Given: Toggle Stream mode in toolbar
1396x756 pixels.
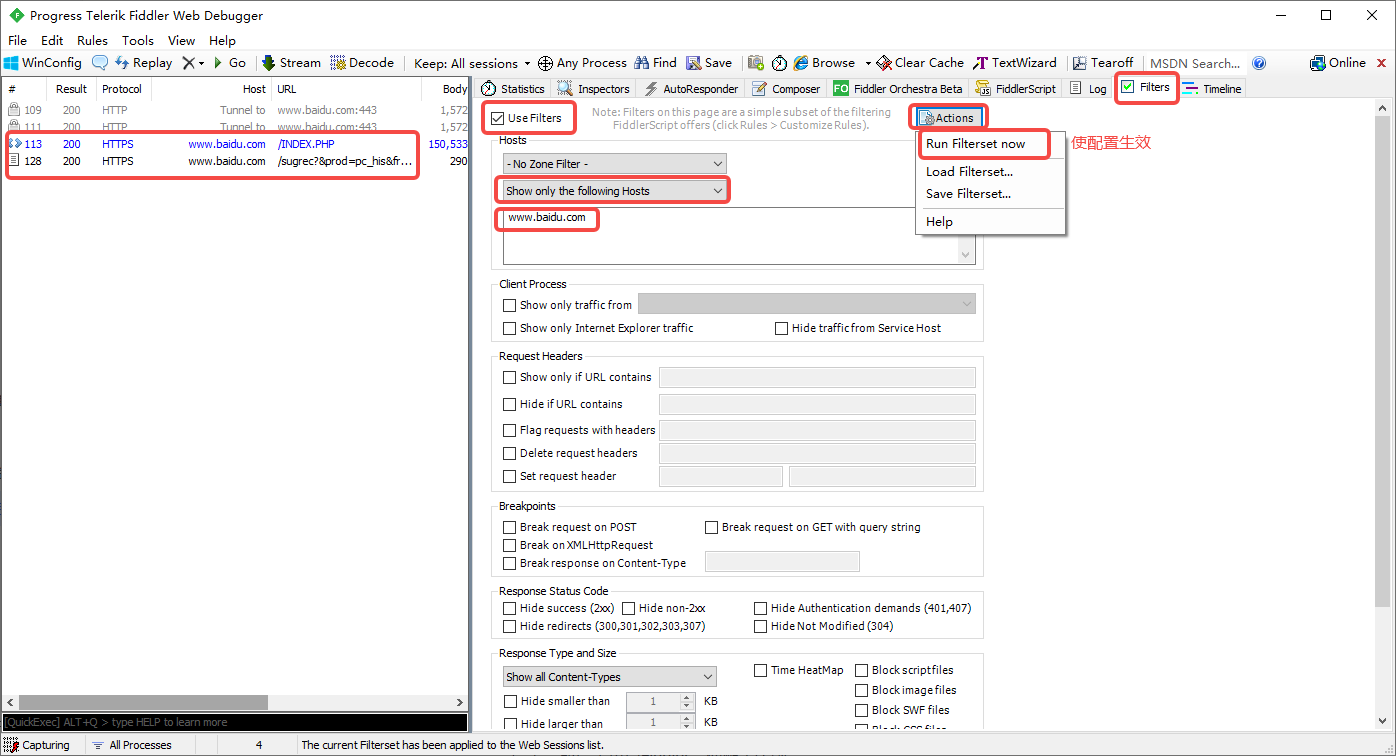Looking at the screenshot, I should point(291,63).
